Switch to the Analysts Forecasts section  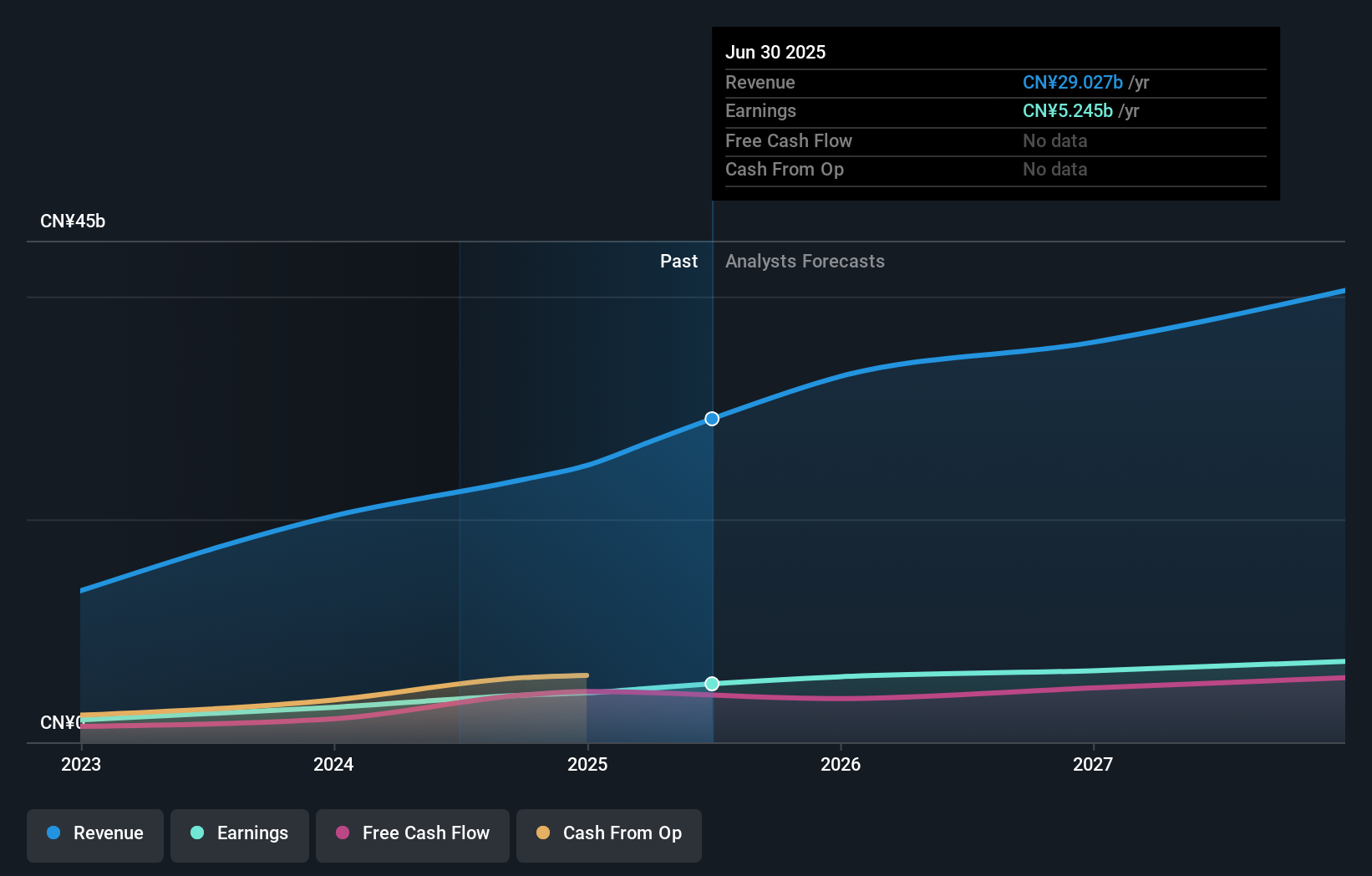(805, 261)
